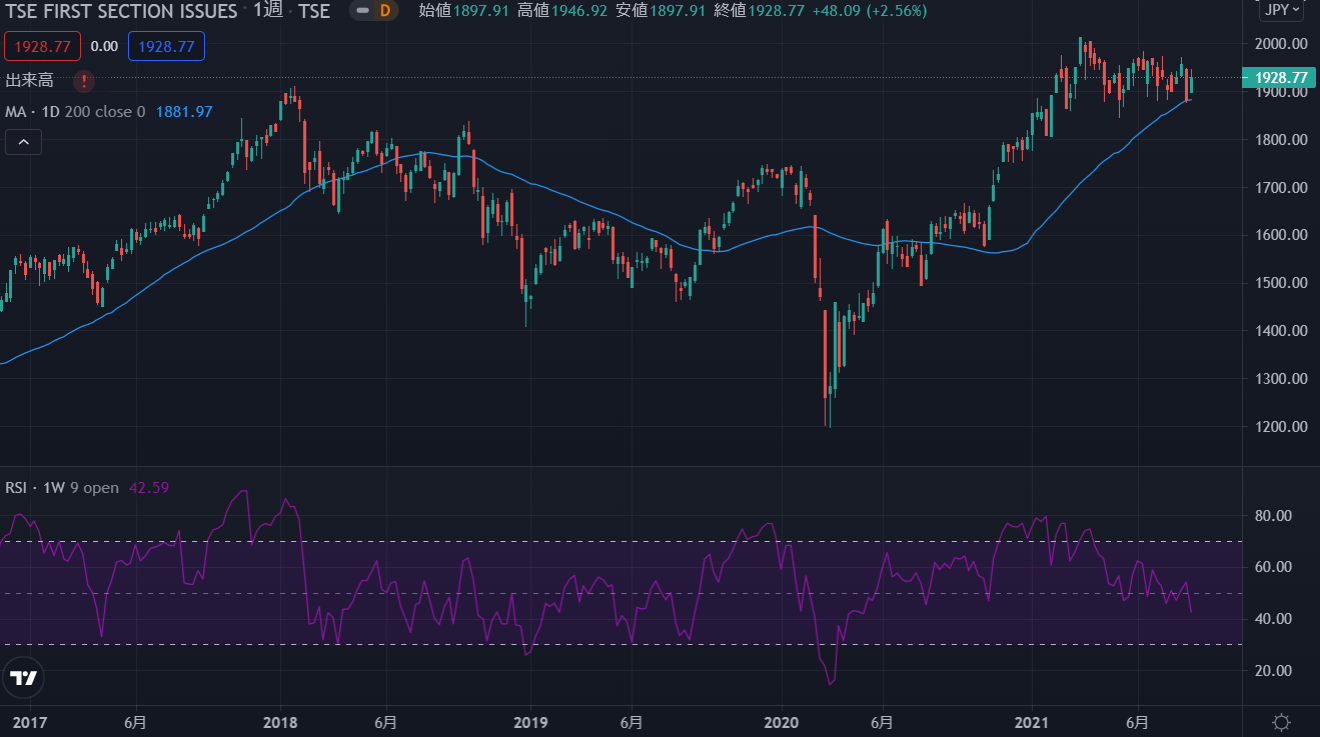Collapse the indicator legend with chevron
Image resolution: width=1320 pixels, height=737 pixels.
(x=23, y=143)
